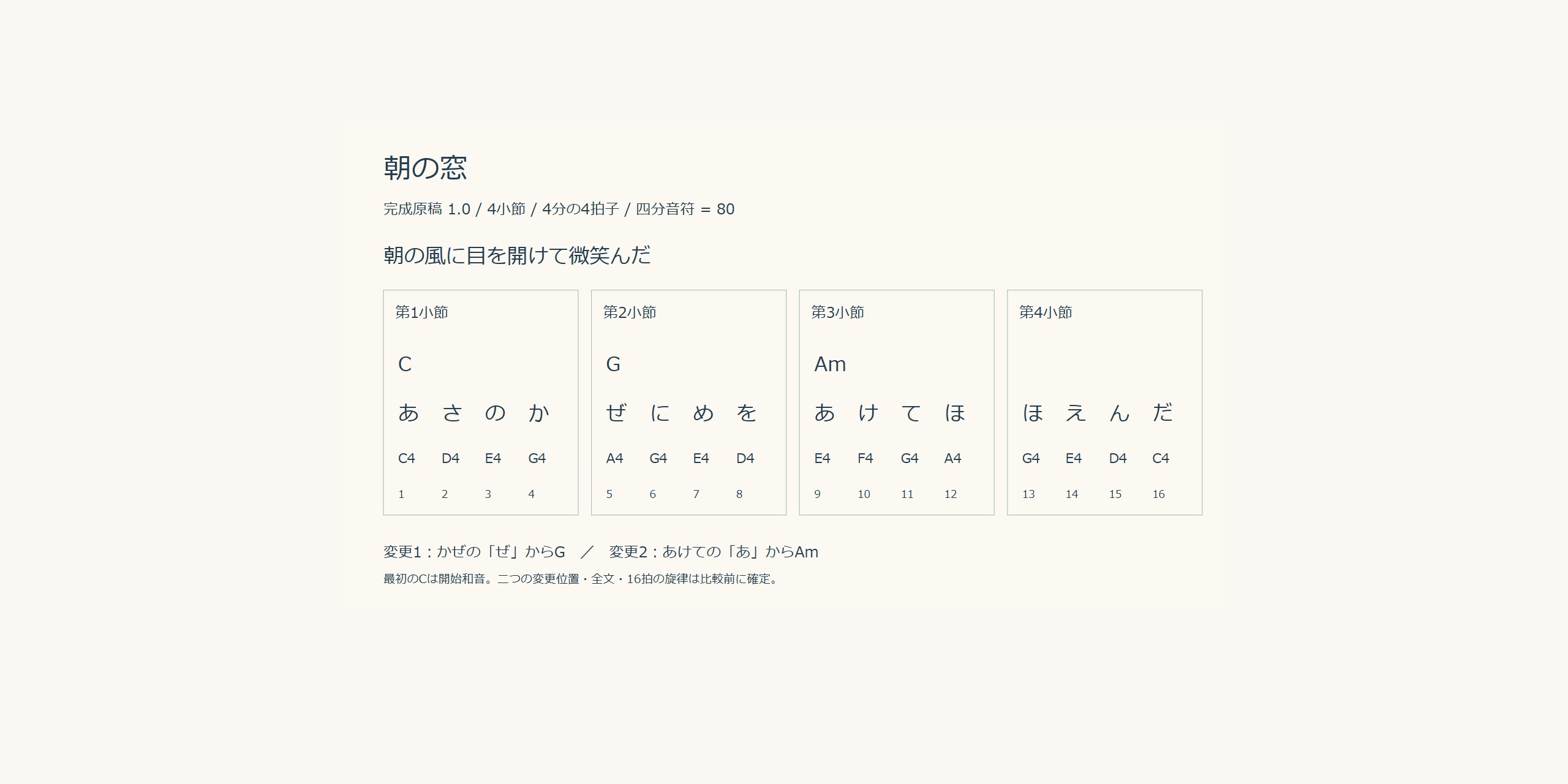Click beat number 16
The width and height of the screenshot is (1568, 784).
point(1158,494)
